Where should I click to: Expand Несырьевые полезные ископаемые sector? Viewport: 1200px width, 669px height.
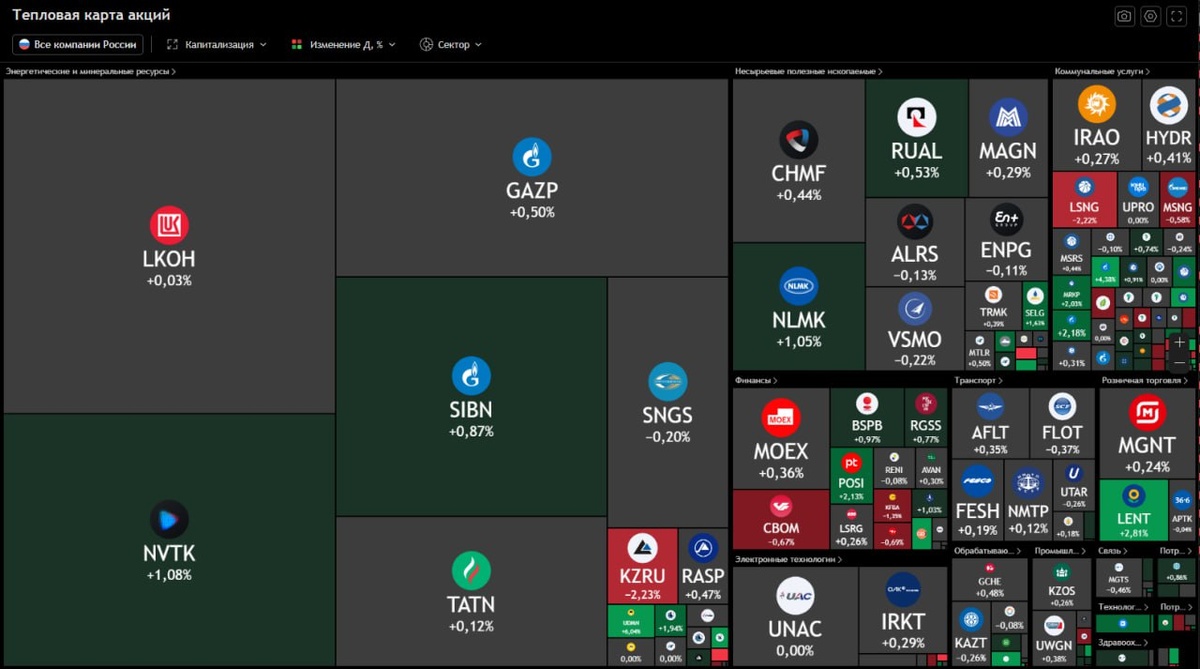(x=808, y=71)
